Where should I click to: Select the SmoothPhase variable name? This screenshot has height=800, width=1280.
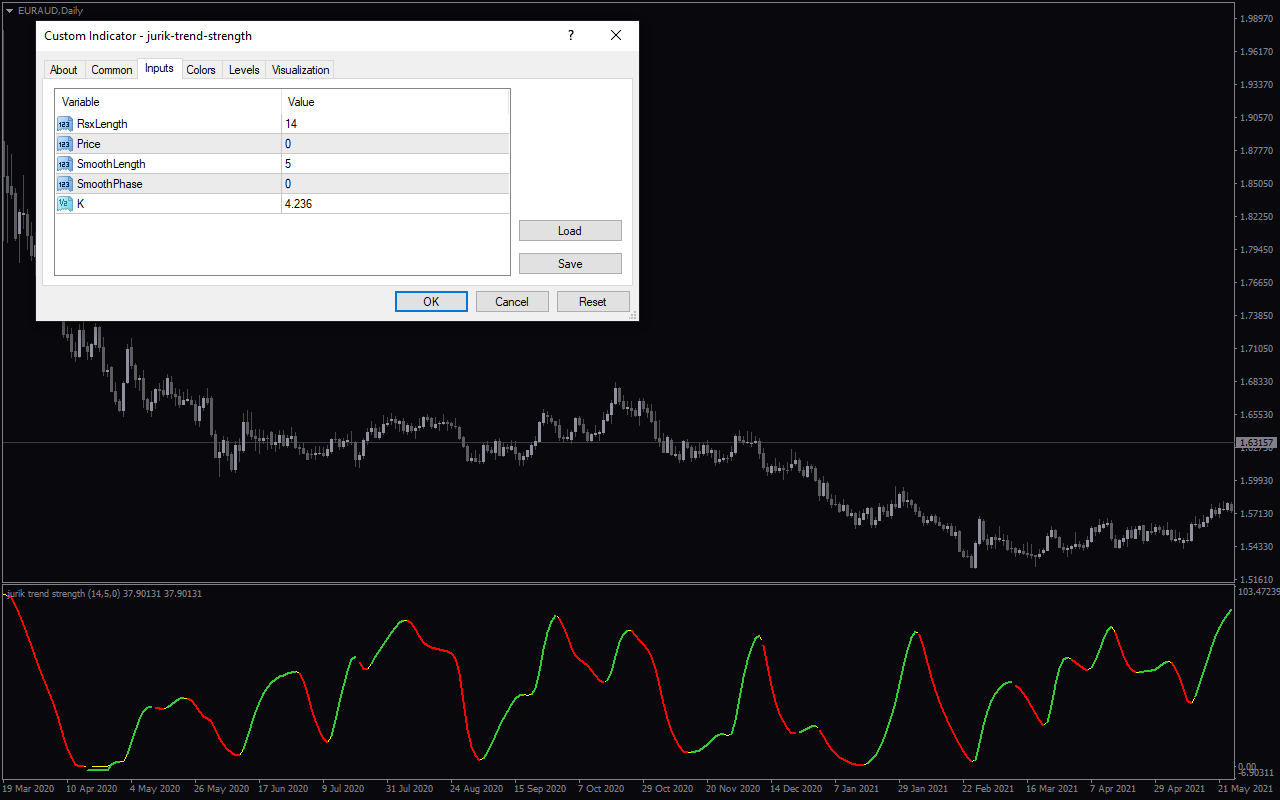coord(110,184)
